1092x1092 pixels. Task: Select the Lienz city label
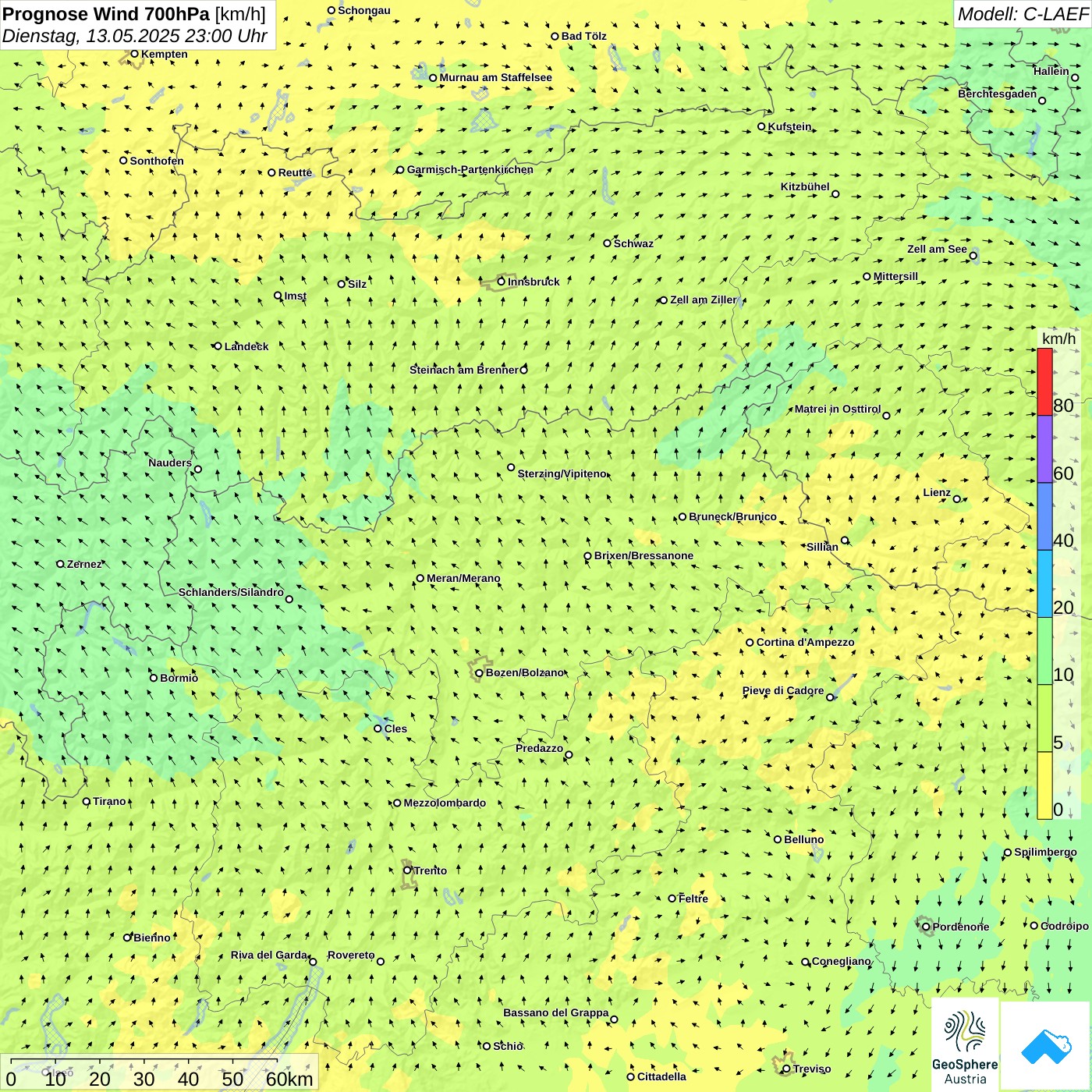pos(937,492)
